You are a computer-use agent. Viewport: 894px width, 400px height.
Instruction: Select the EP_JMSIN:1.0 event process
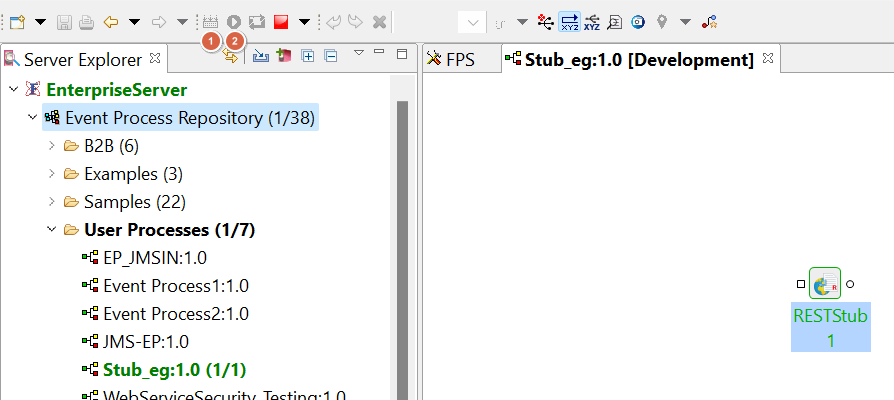tap(155, 257)
